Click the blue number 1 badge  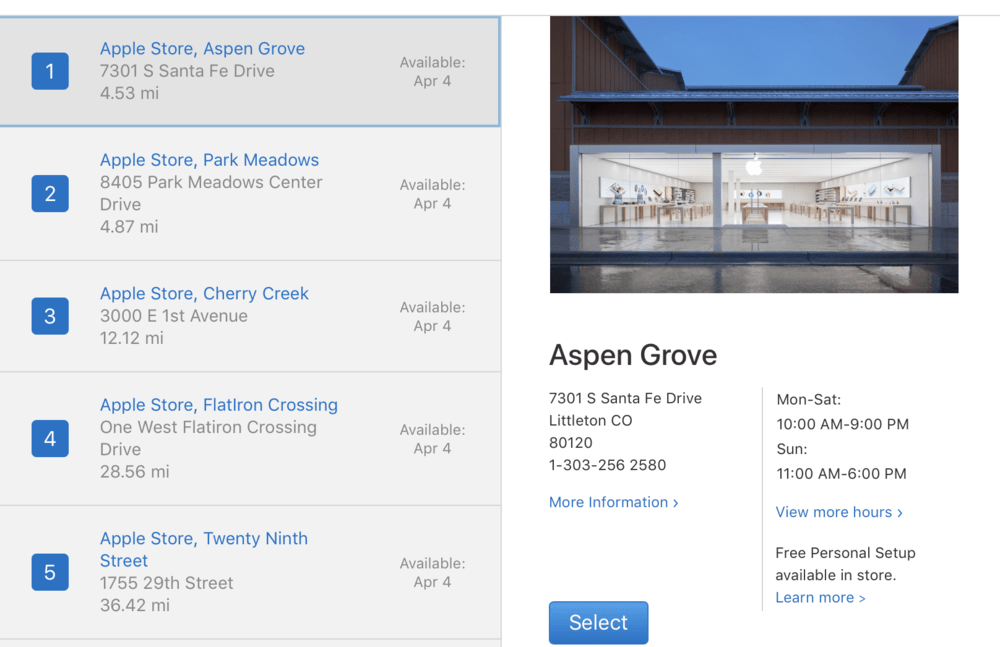coord(50,71)
